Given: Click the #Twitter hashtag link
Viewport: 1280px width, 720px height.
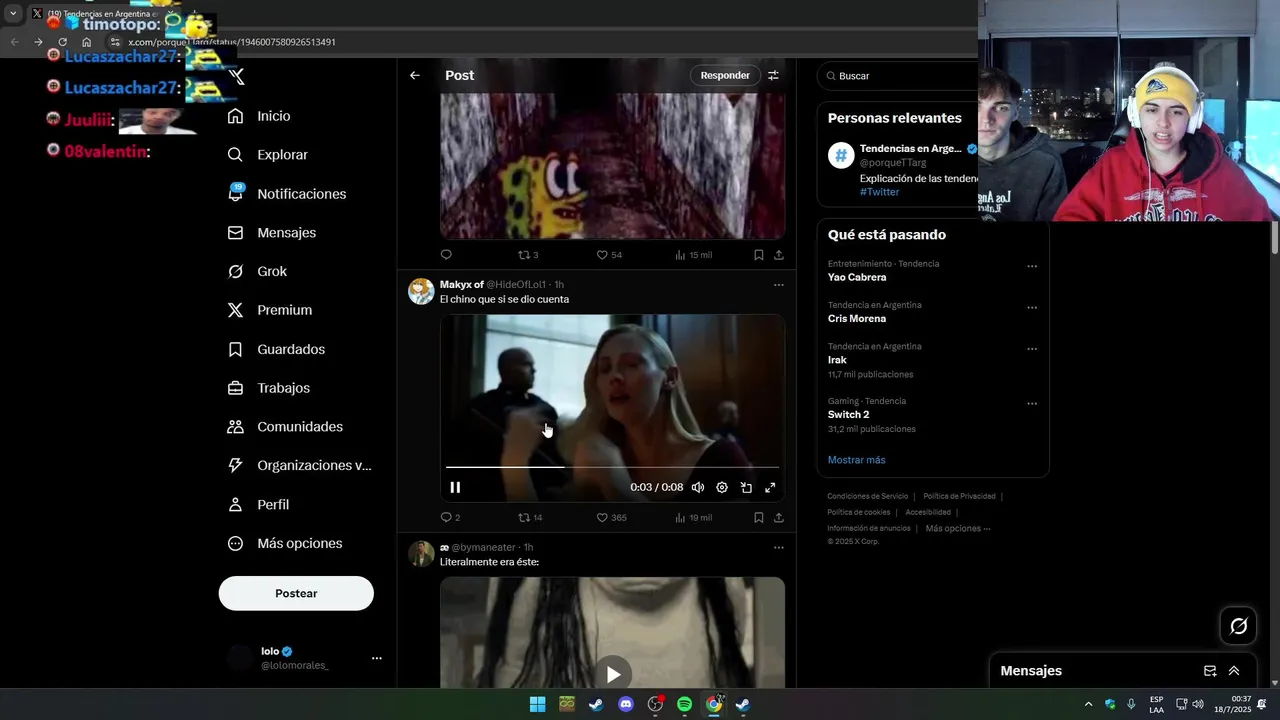Looking at the screenshot, I should (879, 192).
